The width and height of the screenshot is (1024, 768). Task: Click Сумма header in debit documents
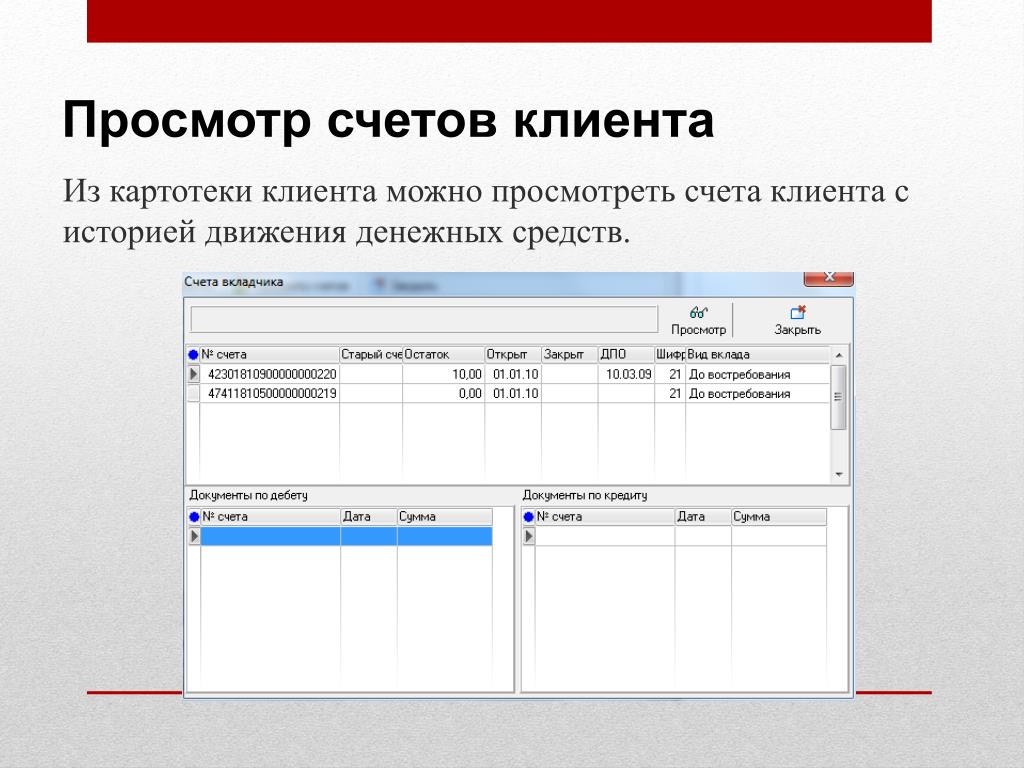pos(445,517)
